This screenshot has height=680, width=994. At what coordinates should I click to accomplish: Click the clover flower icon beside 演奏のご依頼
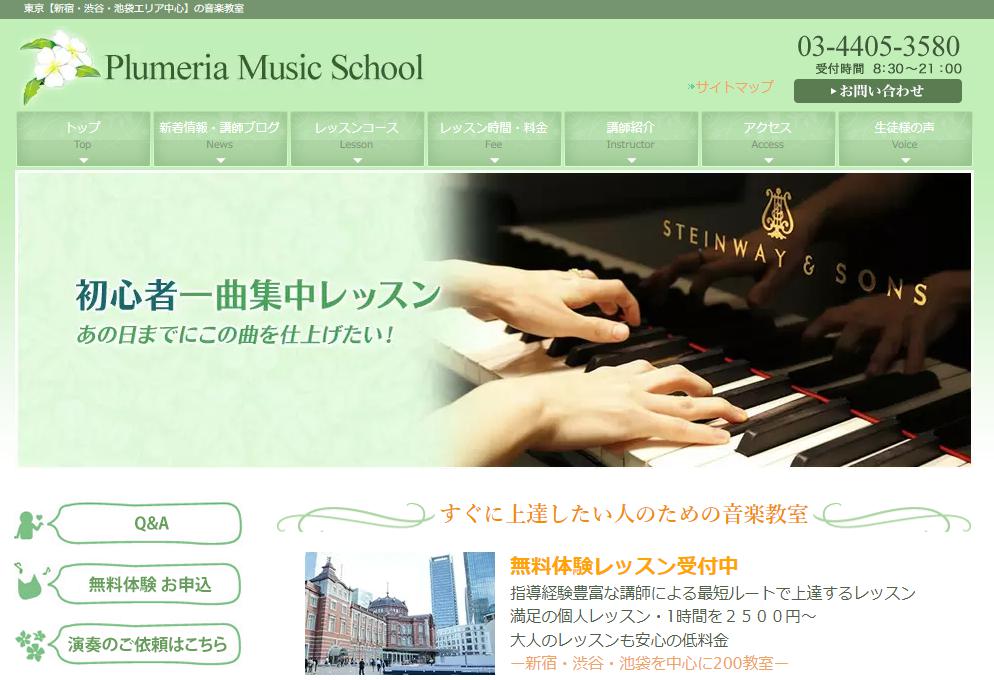pos(30,644)
